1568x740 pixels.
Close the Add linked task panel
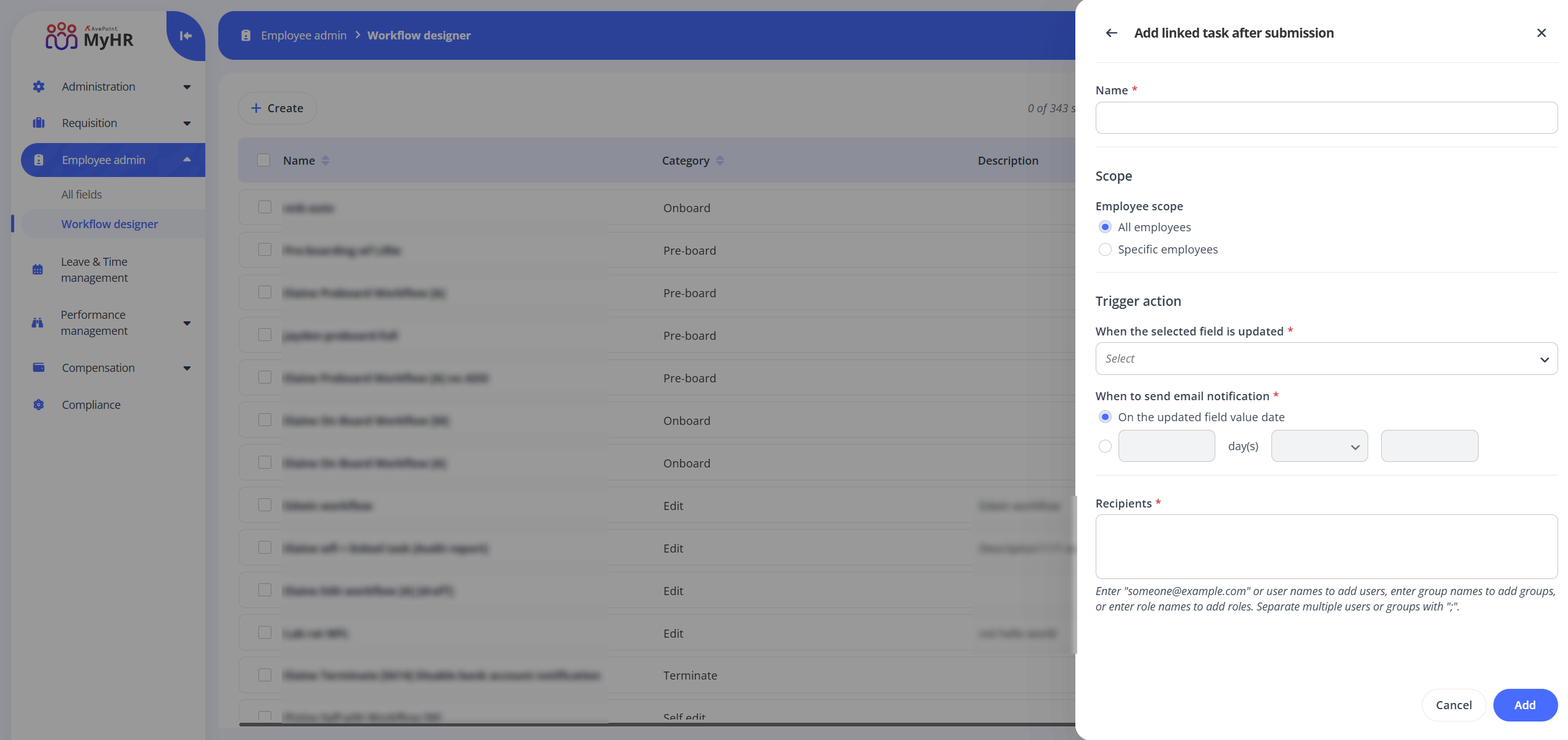coord(1541,33)
